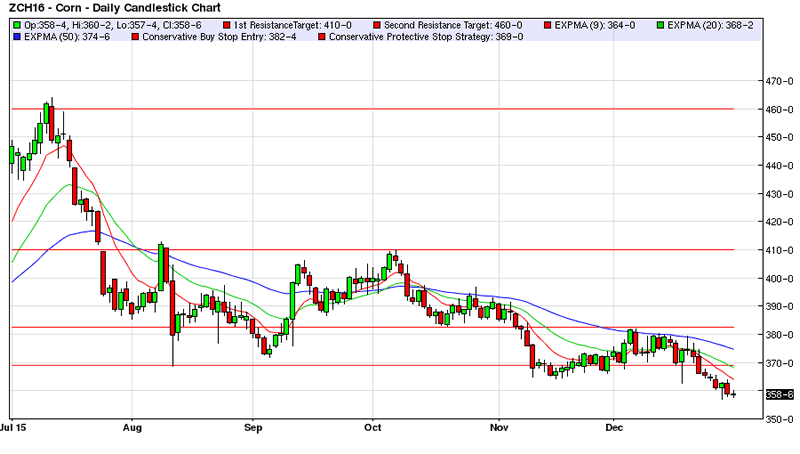Click the red 1st Resistance Target swatch
This screenshot has height=454, width=800.
pos(229,23)
